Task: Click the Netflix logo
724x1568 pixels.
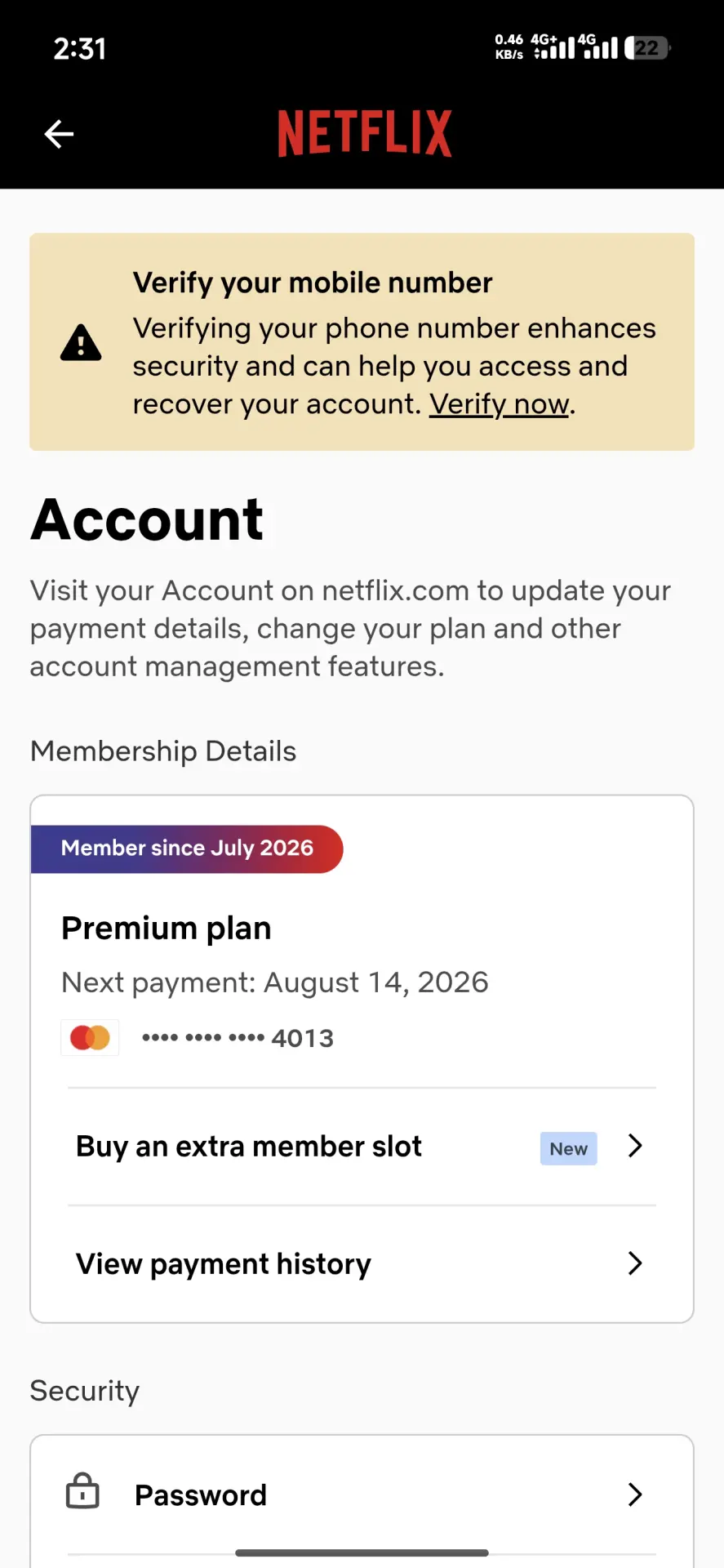Action: [x=364, y=133]
